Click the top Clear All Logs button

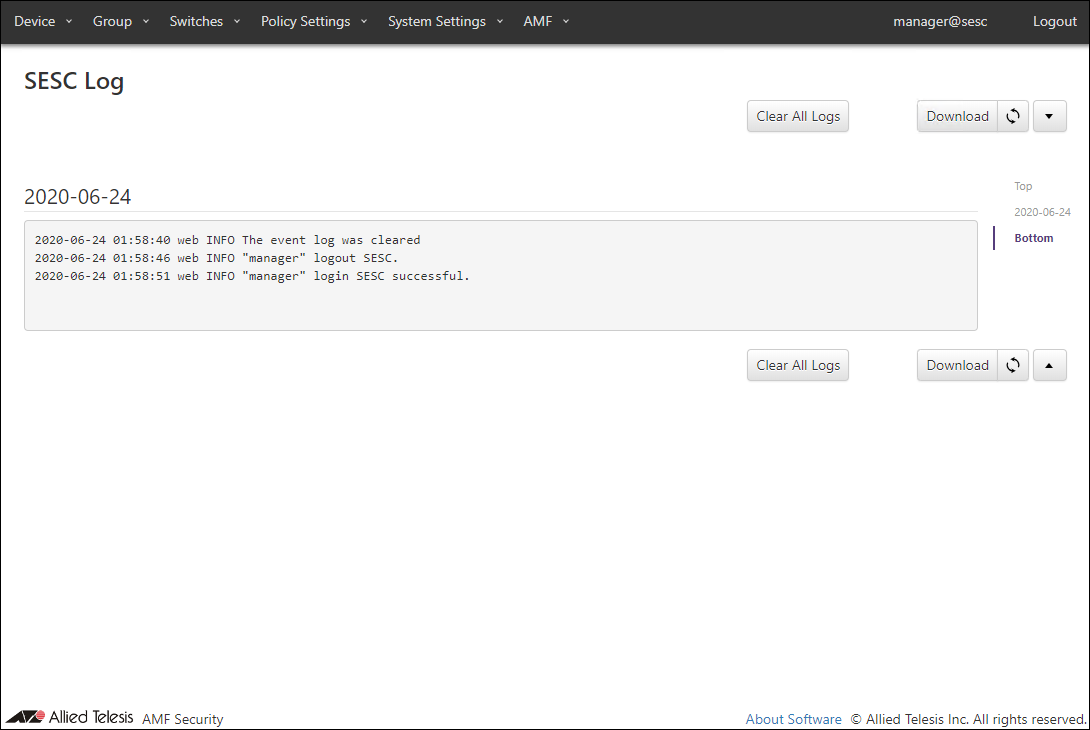[x=797, y=116]
